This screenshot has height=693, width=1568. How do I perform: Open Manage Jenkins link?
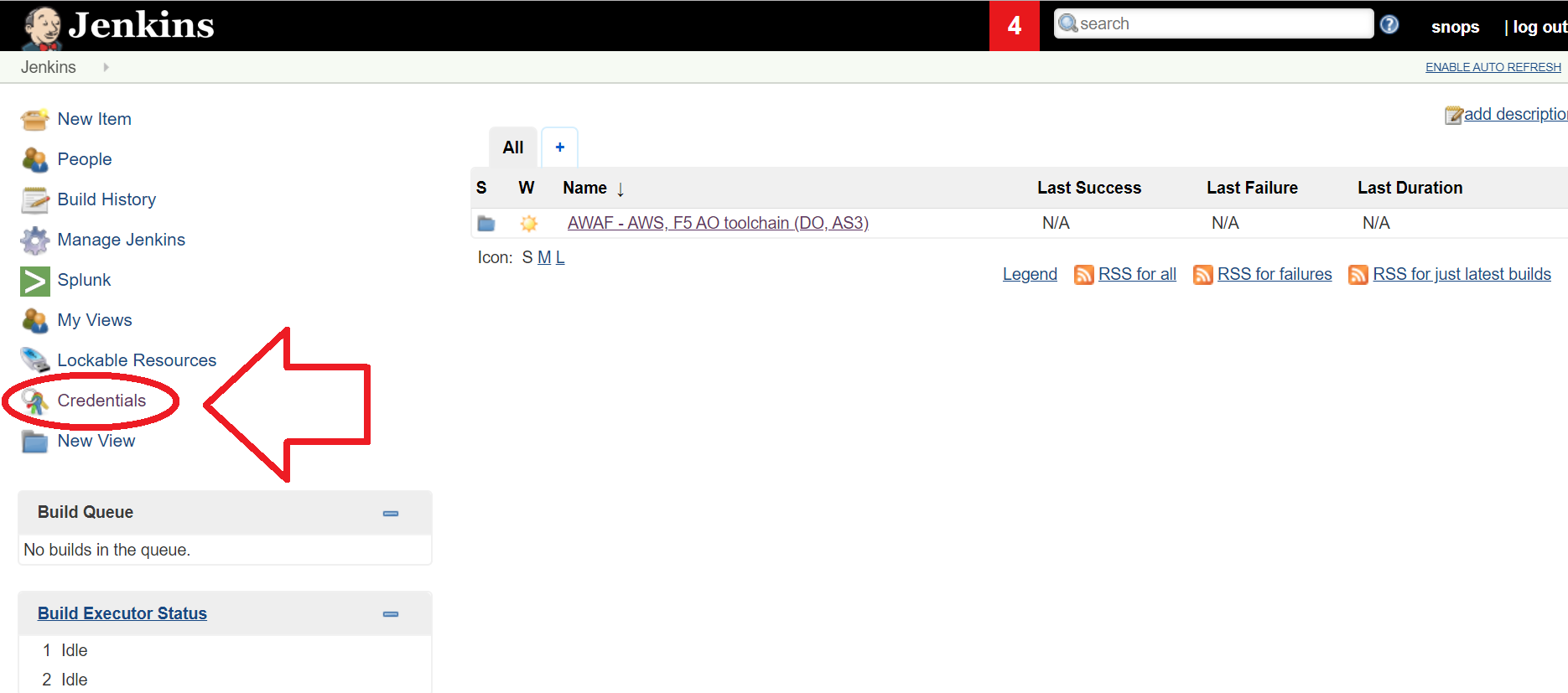click(x=122, y=240)
